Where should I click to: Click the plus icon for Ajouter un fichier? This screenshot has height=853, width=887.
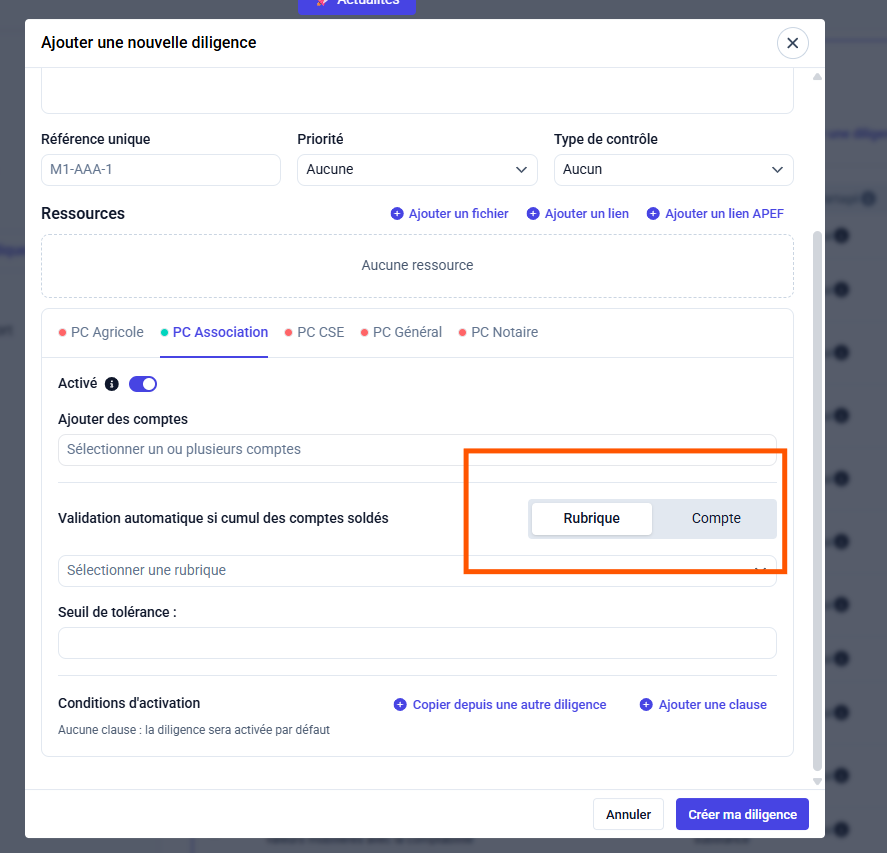point(397,214)
